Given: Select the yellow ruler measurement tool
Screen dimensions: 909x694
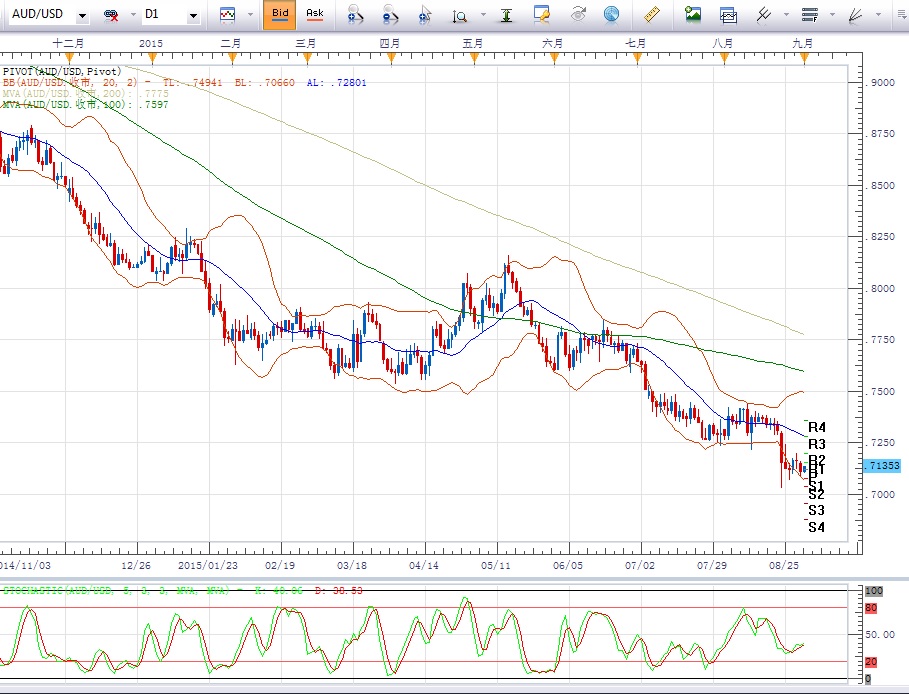Looking at the screenshot, I should point(653,15).
